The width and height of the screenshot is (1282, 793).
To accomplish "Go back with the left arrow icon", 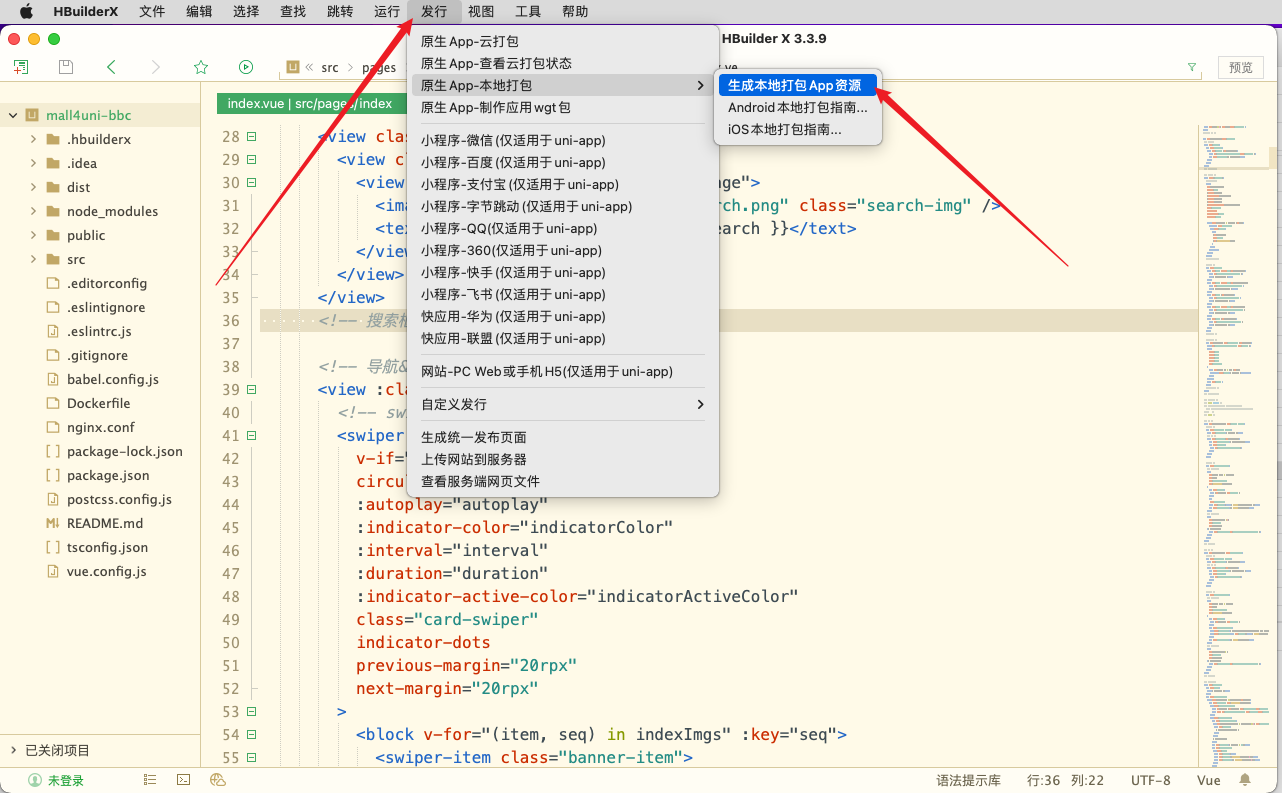I will pyautogui.click(x=111, y=67).
